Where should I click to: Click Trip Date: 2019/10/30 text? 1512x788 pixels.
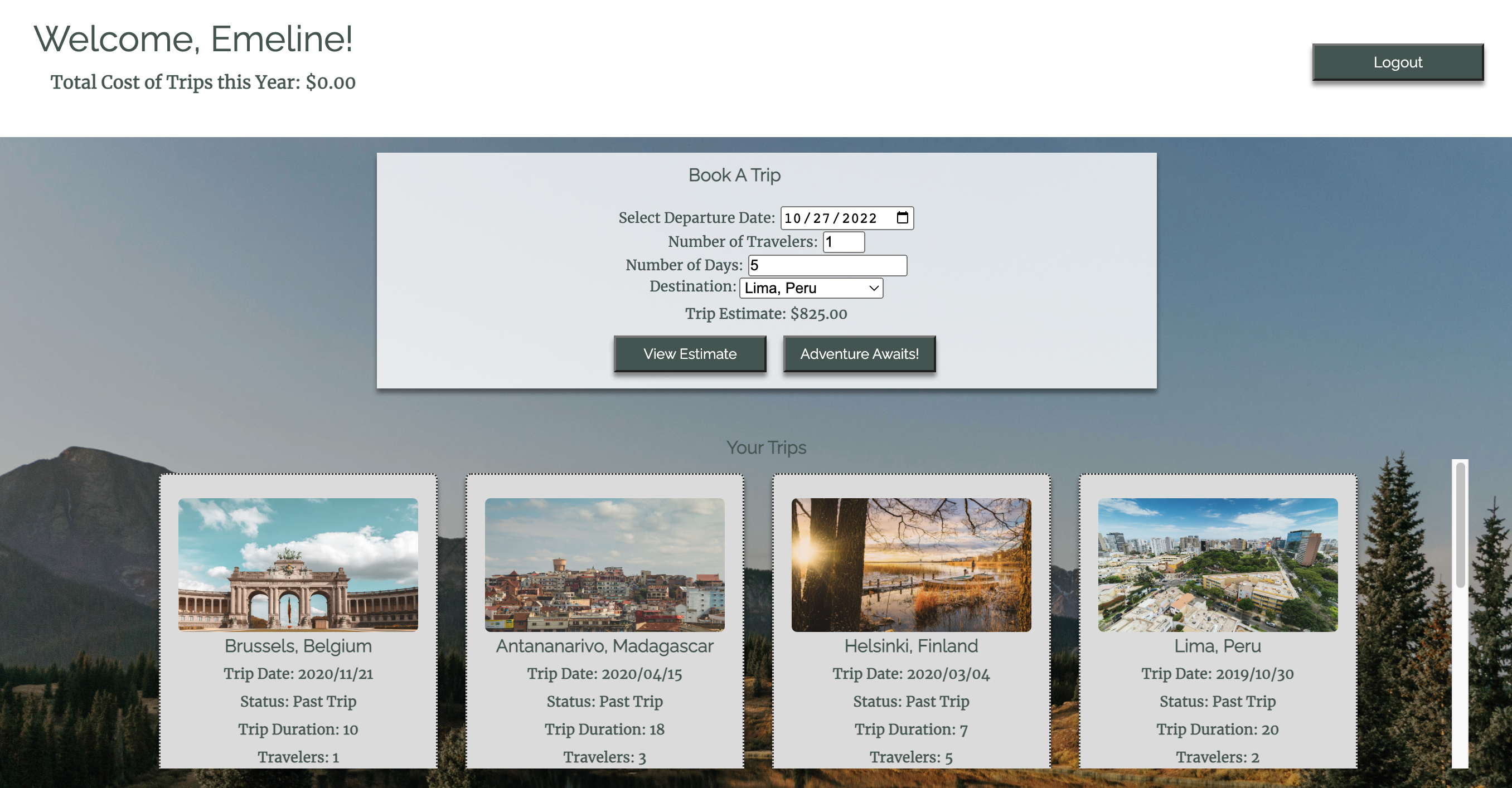(x=1218, y=674)
